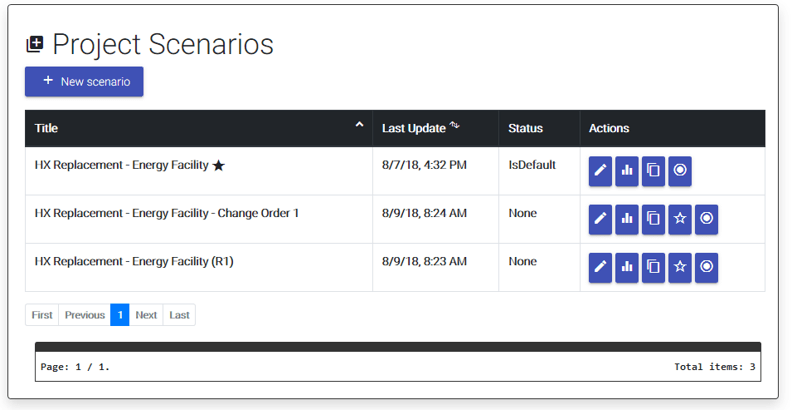Go to page 1 in pagination
The image size is (792, 410).
pyautogui.click(x=119, y=315)
